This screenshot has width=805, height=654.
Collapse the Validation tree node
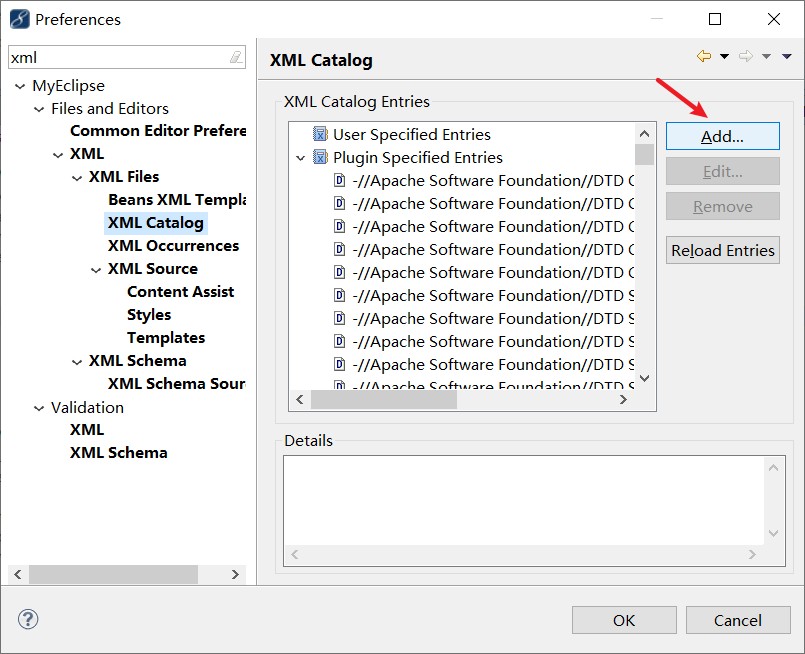[x=39, y=409]
